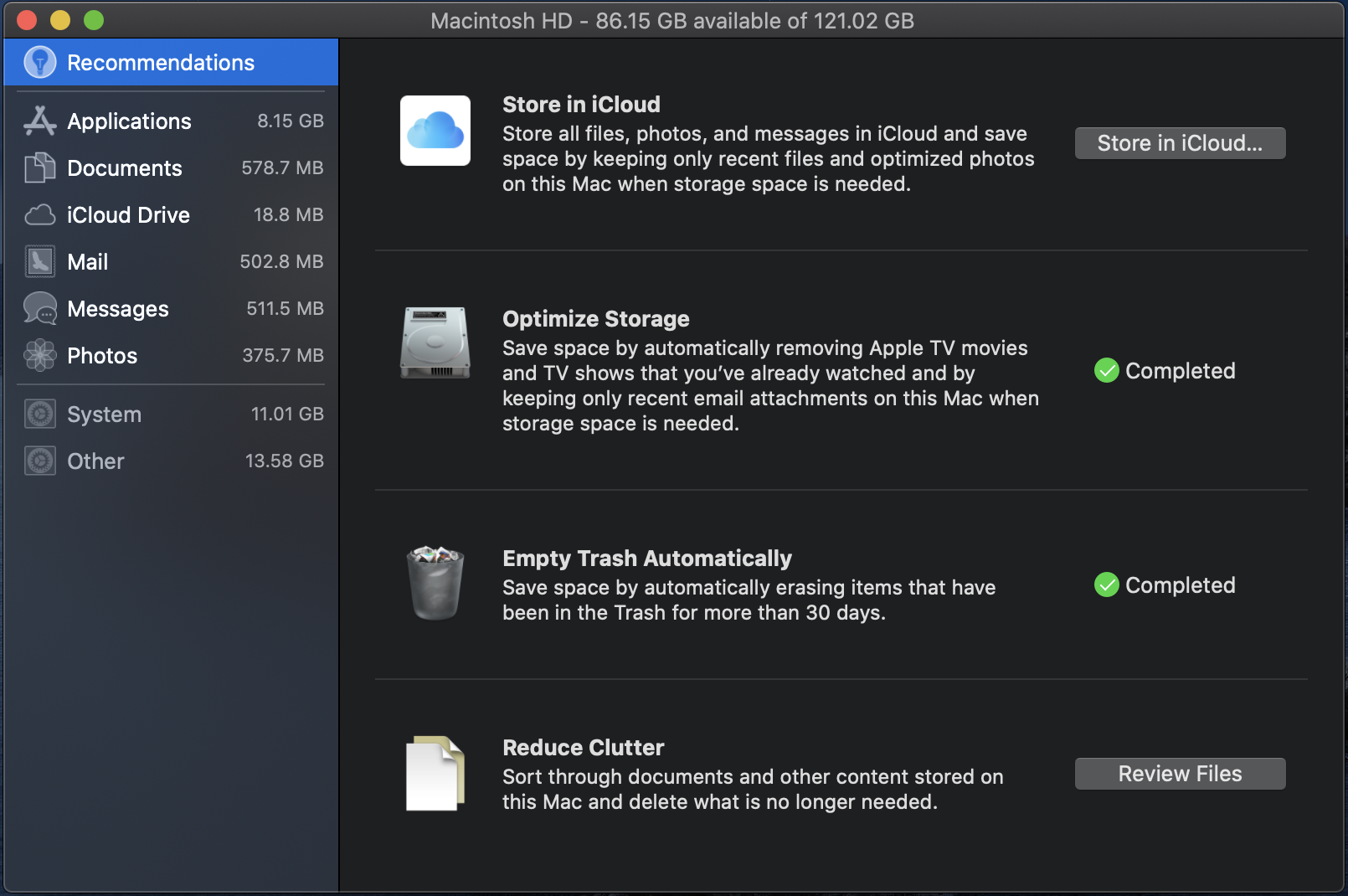Open the Documents category label
Viewport: 1348px width, 896px height.
[124, 168]
